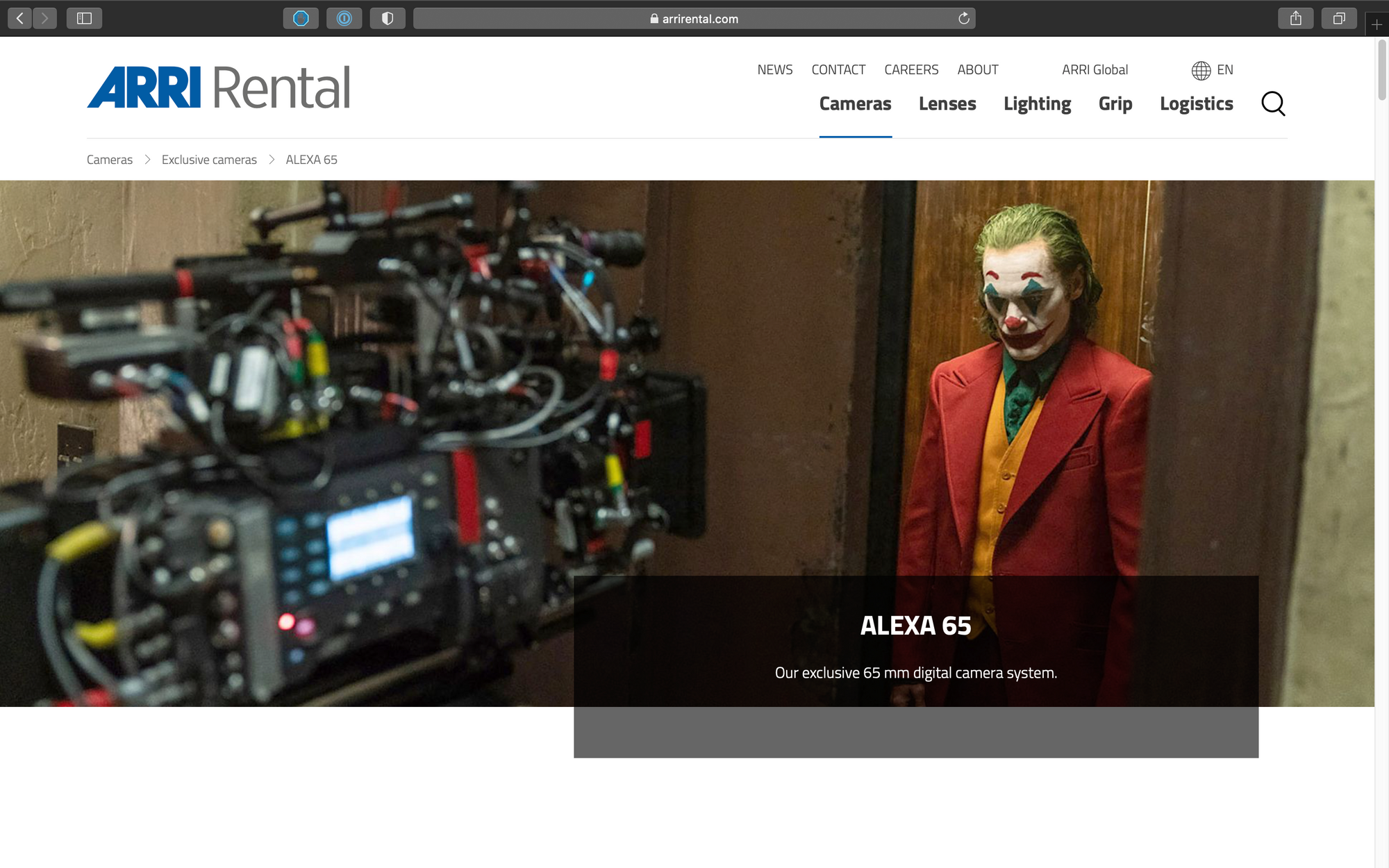Viewport: 1389px width, 868px height.
Task: Open a new tab with the plus icon
Action: 1376,24
